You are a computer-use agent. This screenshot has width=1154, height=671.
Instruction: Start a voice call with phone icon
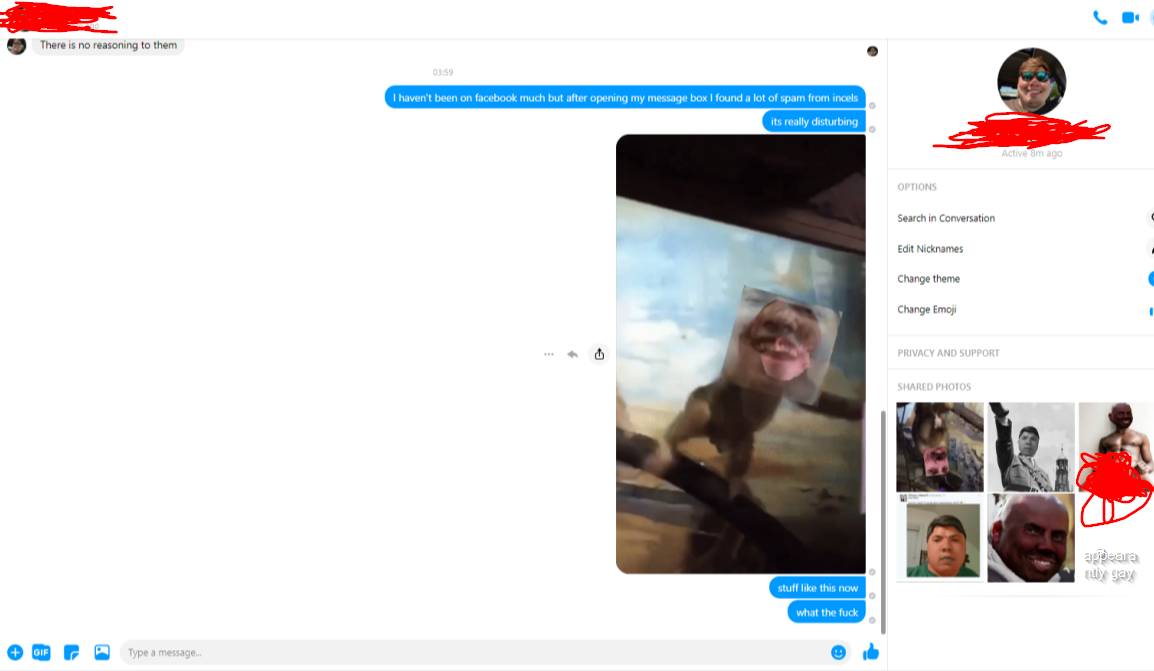(x=1100, y=18)
